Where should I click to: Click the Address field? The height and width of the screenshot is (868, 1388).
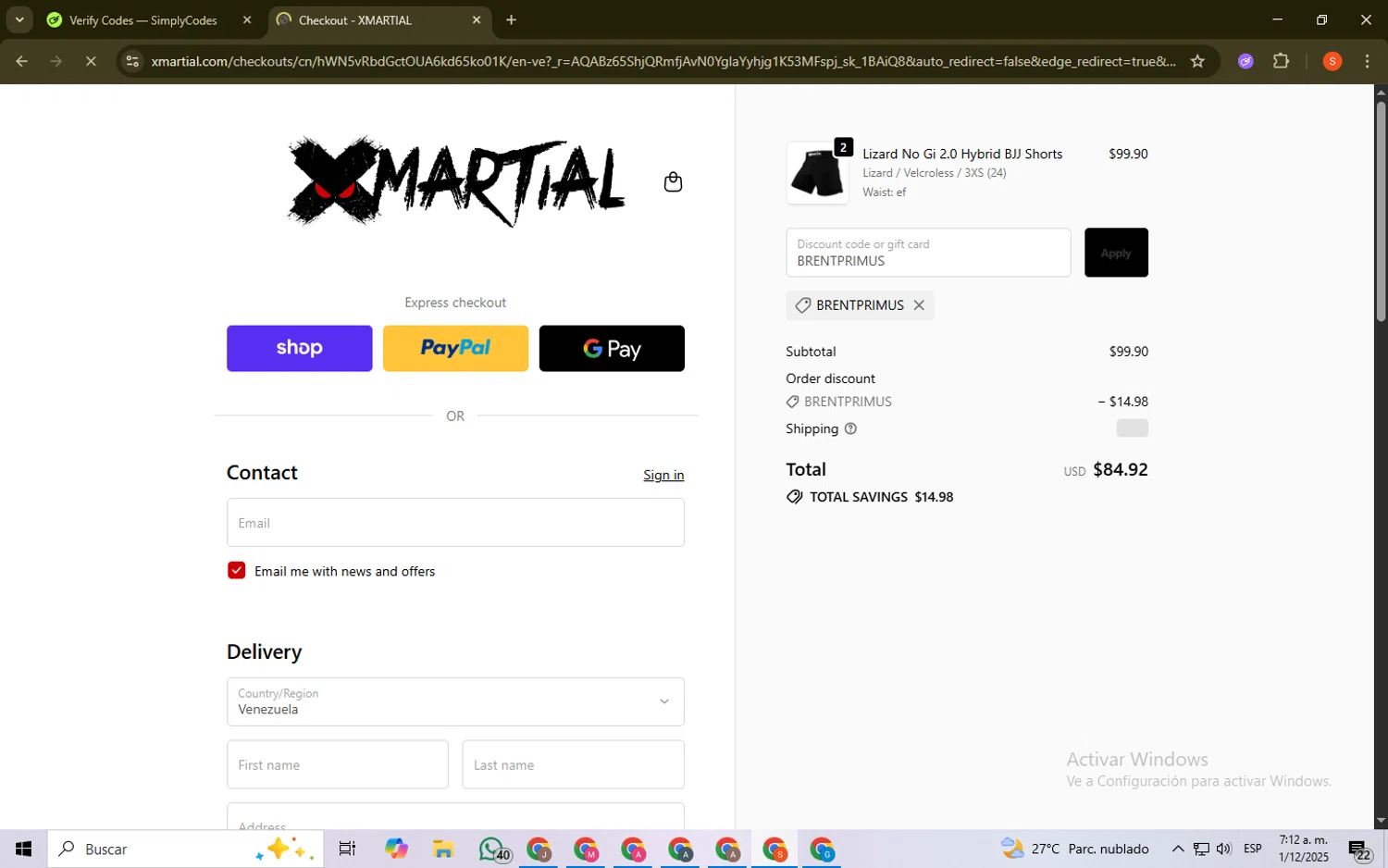(455, 817)
